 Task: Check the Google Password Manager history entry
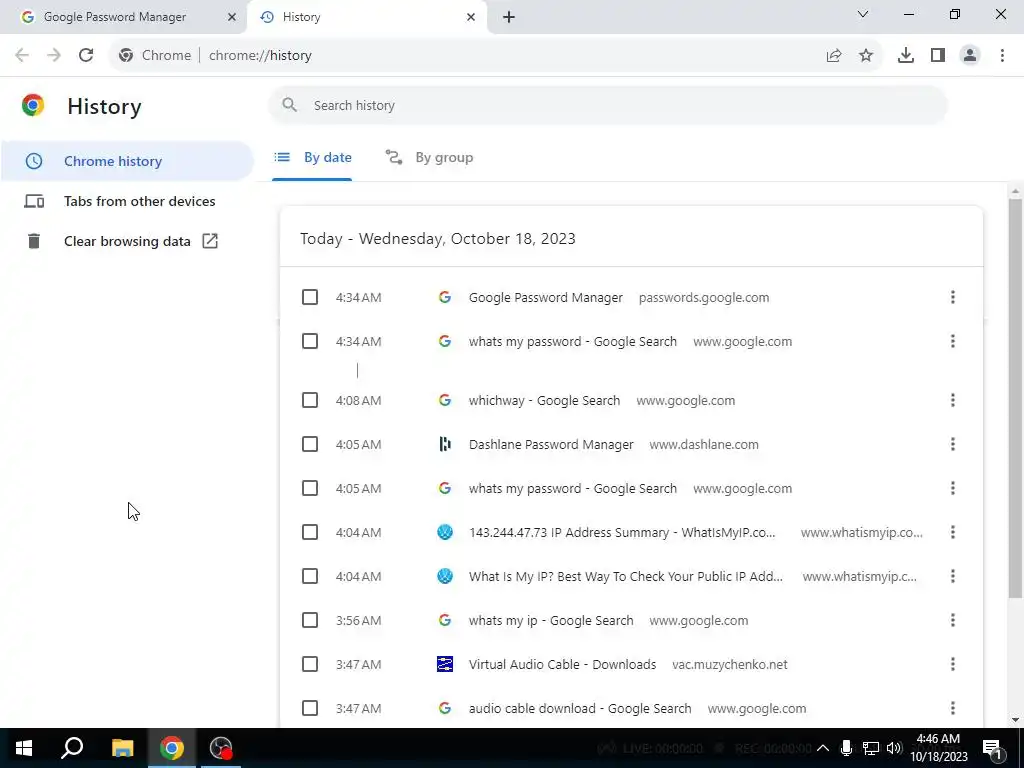tap(310, 297)
